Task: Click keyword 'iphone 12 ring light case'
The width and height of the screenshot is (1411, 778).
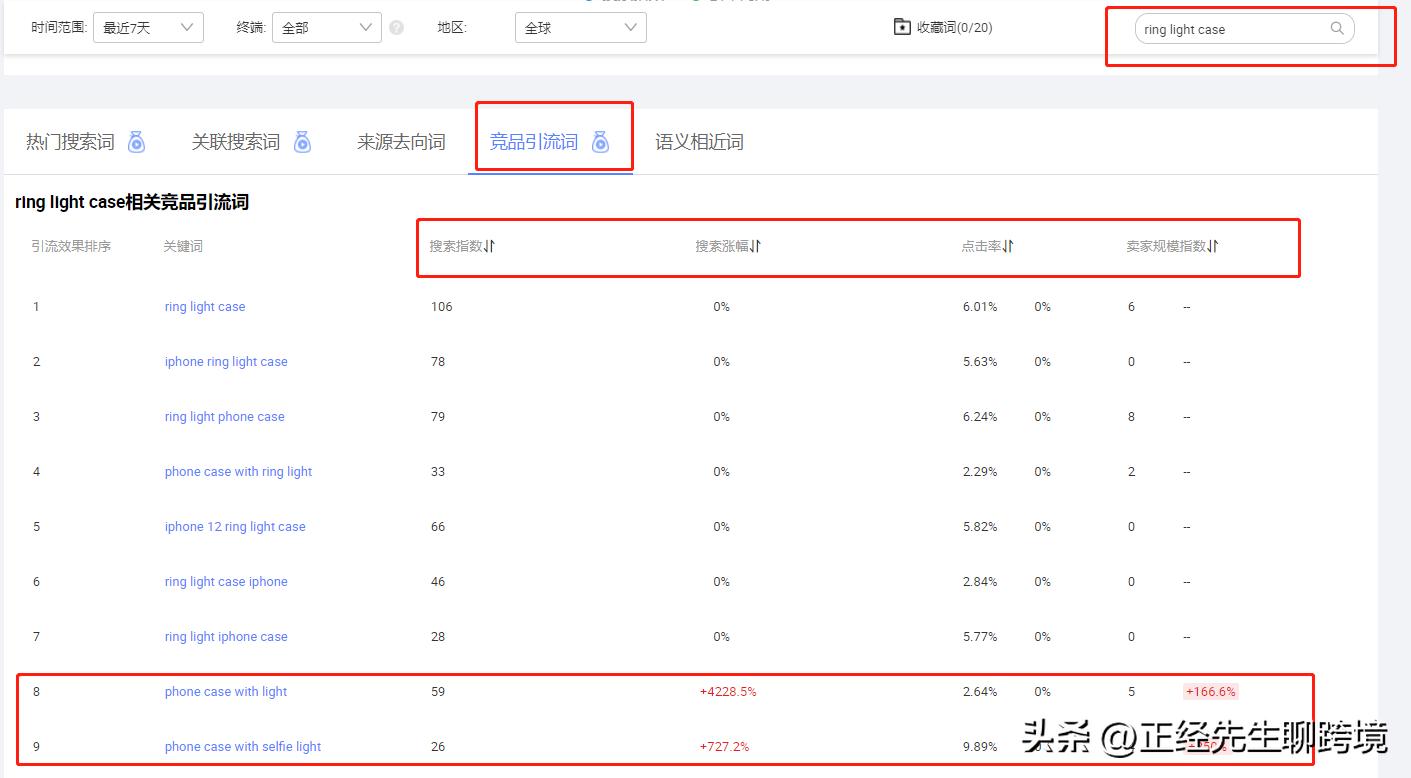Action: pyautogui.click(x=235, y=527)
